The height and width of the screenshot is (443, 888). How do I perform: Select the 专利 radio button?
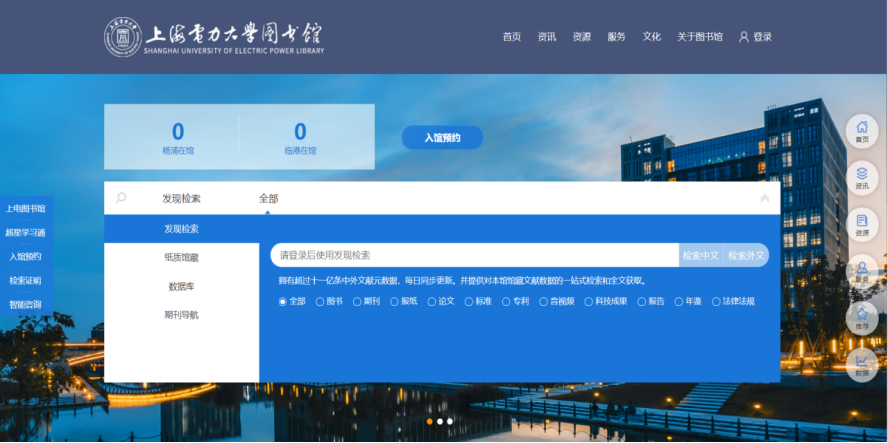point(506,302)
